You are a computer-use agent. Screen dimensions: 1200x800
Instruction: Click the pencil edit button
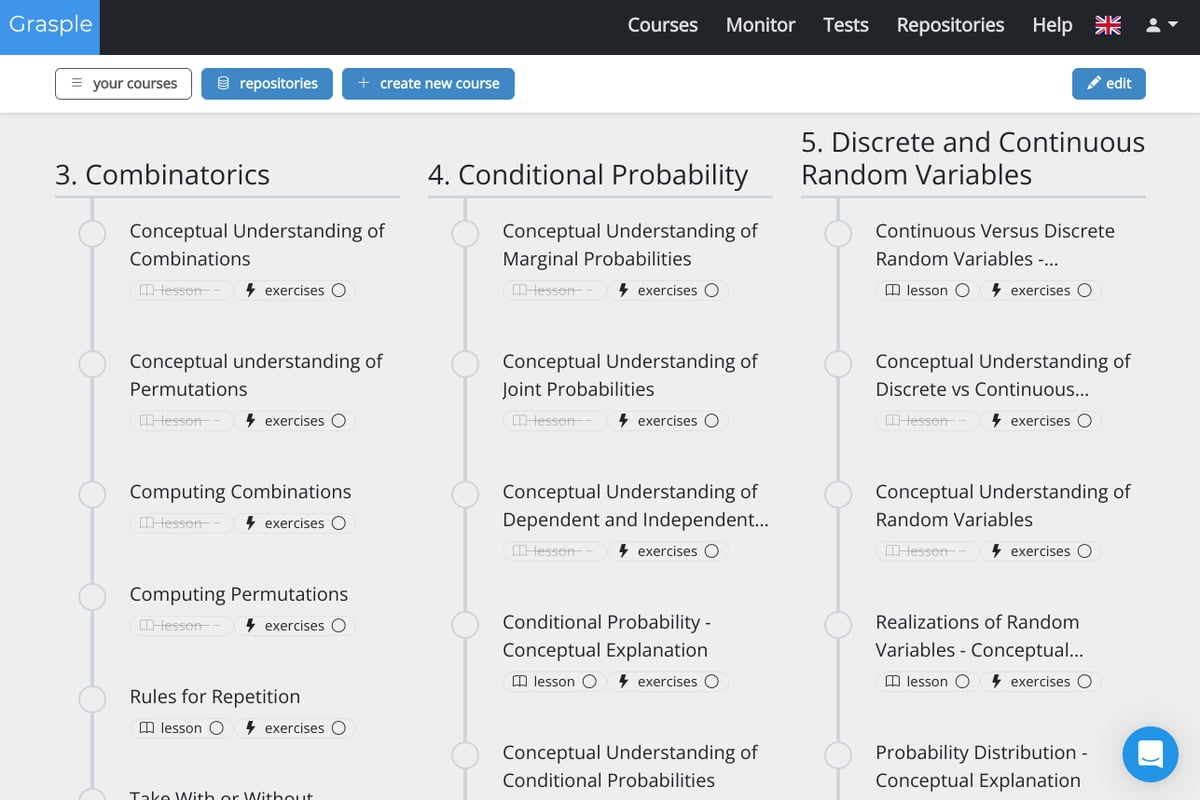[x=1108, y=84]
